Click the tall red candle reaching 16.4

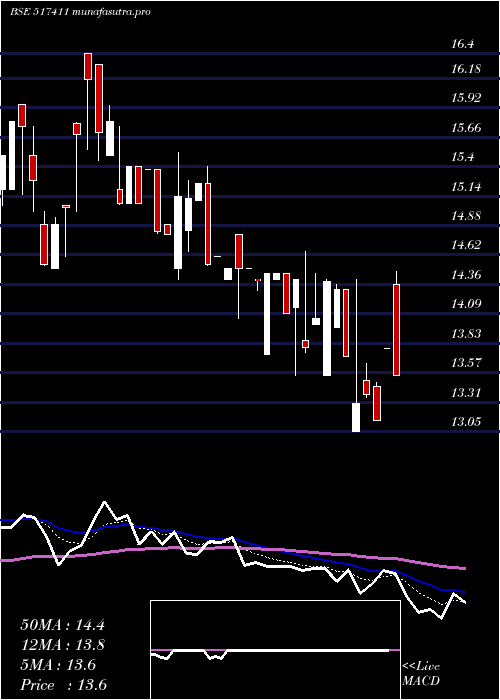[x=88, y=67]
